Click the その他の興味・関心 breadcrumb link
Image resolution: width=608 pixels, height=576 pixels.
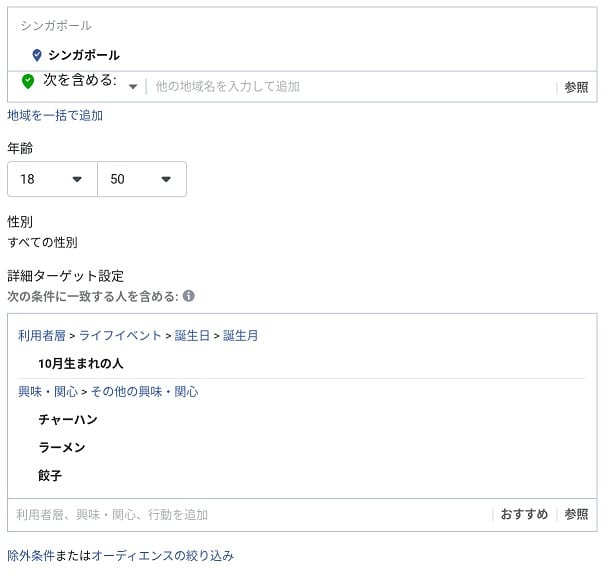pyautogui.click(x=145, y=392)
